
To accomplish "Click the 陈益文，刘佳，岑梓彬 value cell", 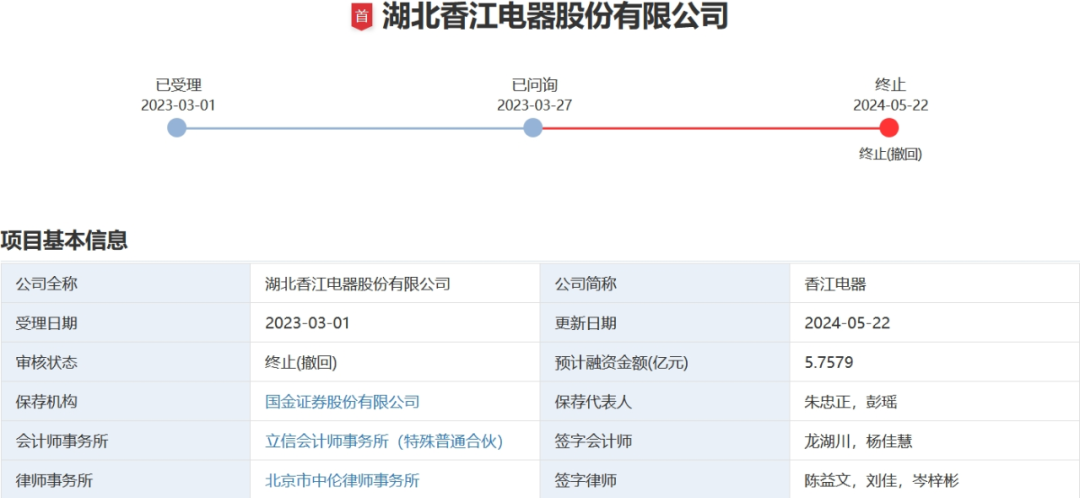I will pyautogui.click(x=935, y=480).
